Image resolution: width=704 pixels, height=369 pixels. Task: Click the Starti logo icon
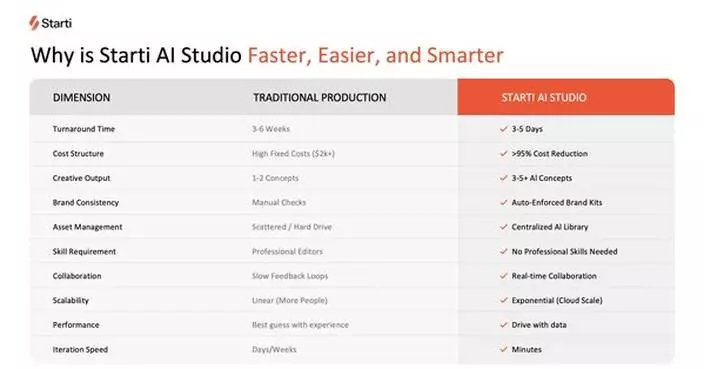[34, 23]
